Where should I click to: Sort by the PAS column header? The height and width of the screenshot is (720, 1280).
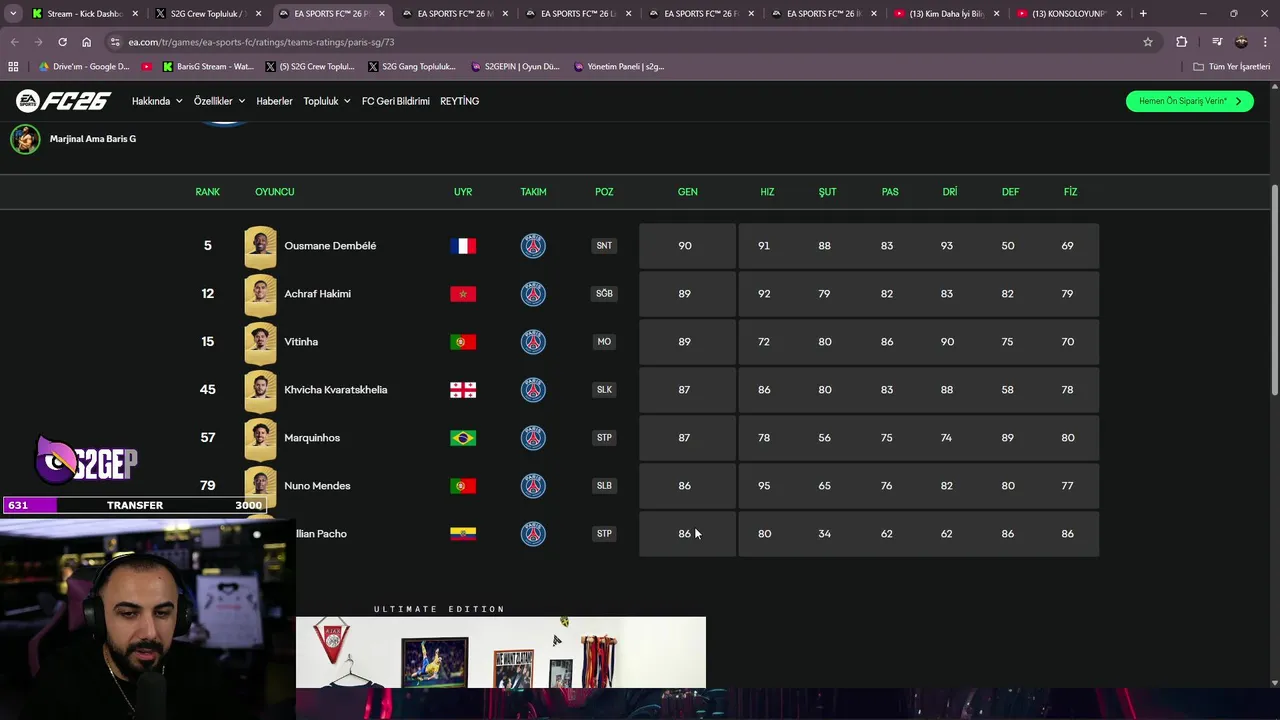pos(890,192)
